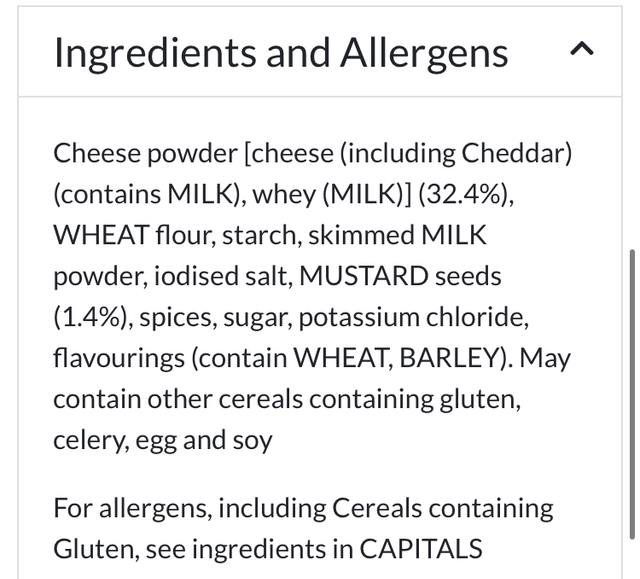This screenshot has height=579, width=640.
Task: Click the vertical scrollbar thumb
Action: click(631, 400)
